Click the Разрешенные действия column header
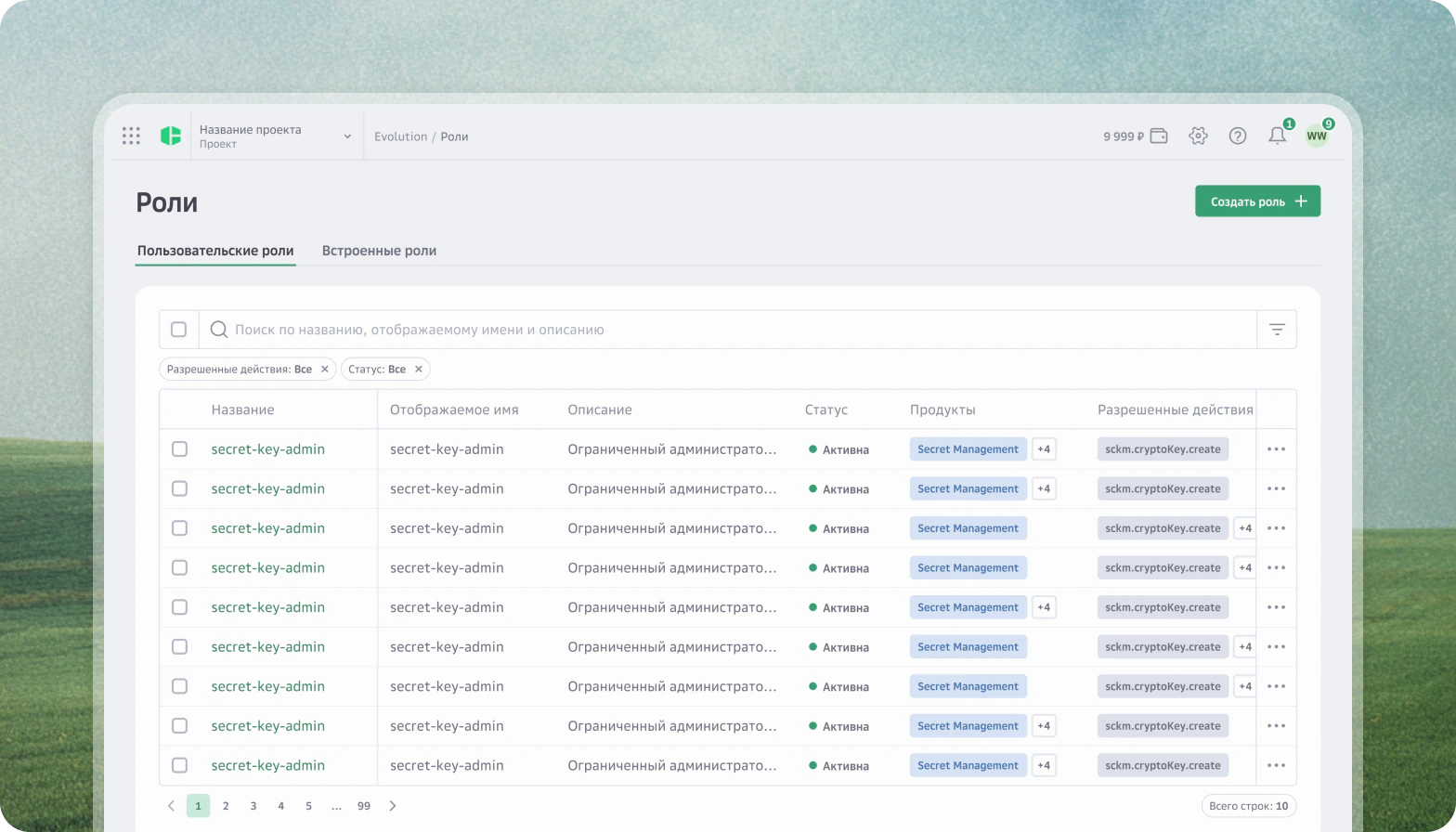This screenshot has height=832, width=1456. pyautogui.click(x=1176, y=409)
